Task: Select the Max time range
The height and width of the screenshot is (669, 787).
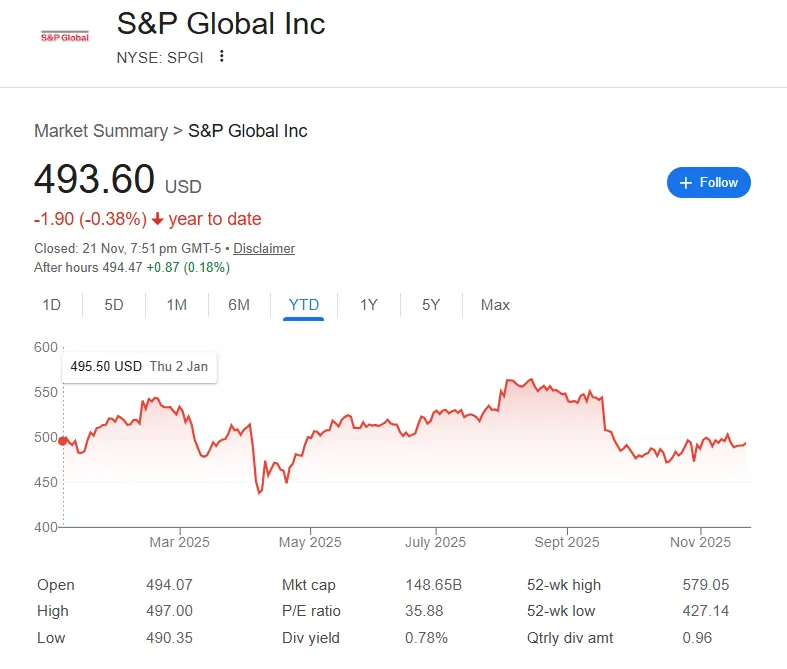Action: pyautogui.click(x=495, y=305)
